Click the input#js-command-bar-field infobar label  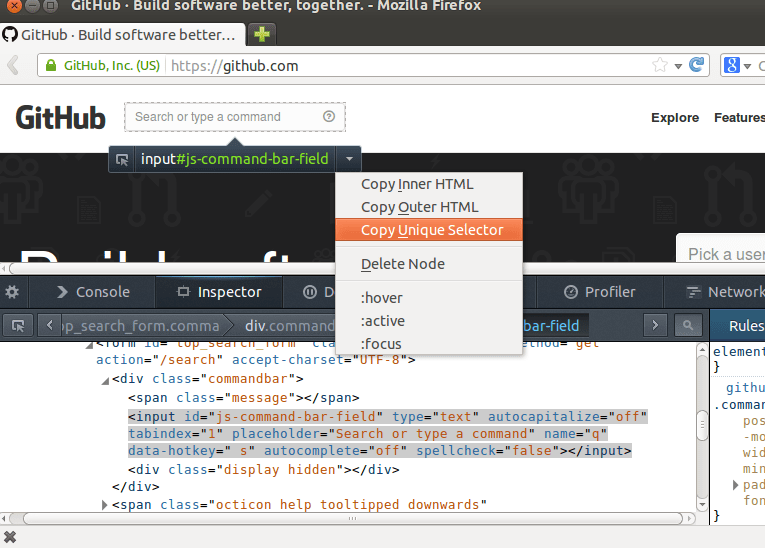pyautogui.click(x=235, y=159)
